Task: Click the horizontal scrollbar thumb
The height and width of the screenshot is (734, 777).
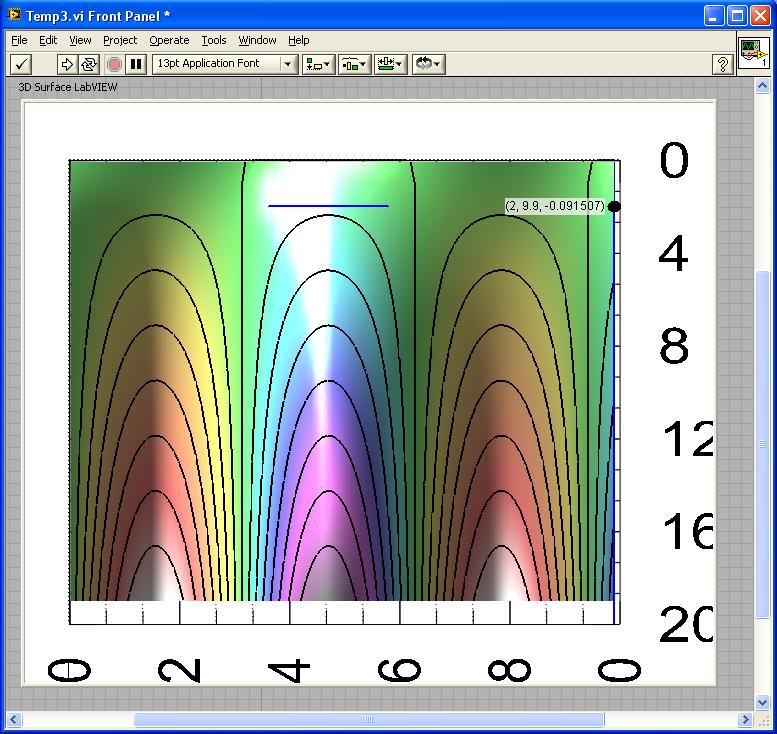Action: click(368, 719)
